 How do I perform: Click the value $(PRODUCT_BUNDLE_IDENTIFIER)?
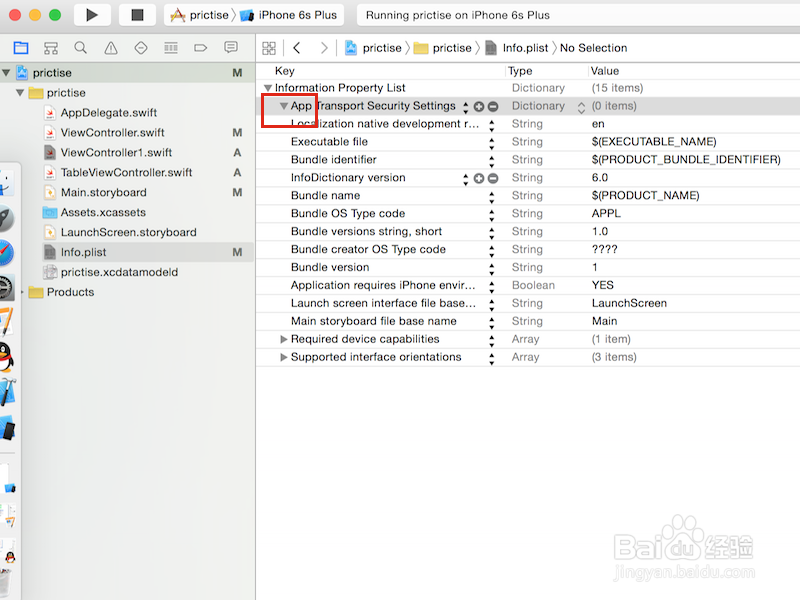686,160
